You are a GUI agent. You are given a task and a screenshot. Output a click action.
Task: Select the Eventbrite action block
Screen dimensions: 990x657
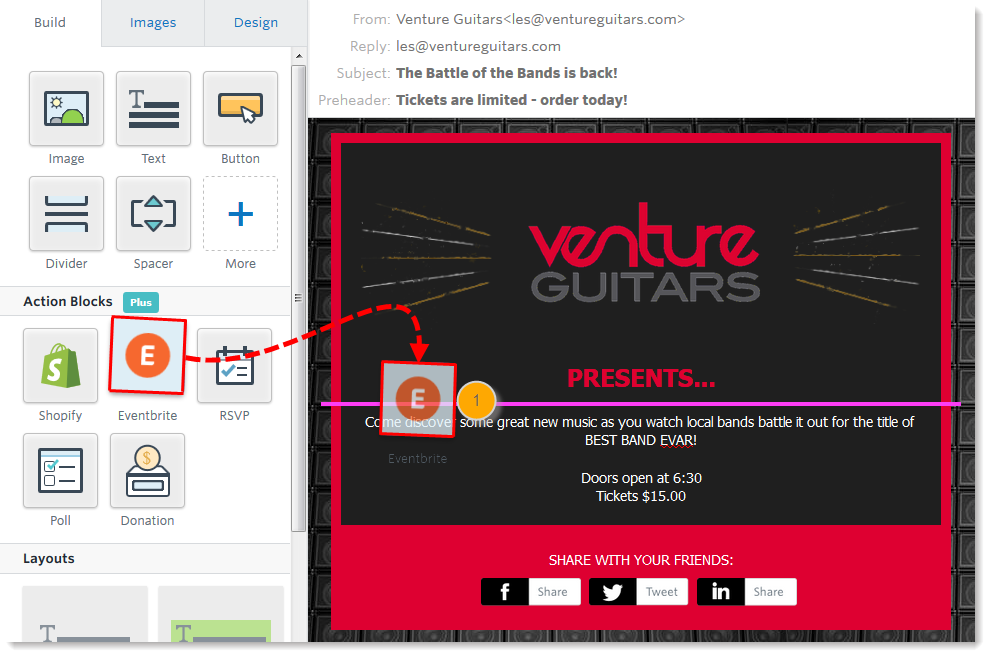point(148,356)
